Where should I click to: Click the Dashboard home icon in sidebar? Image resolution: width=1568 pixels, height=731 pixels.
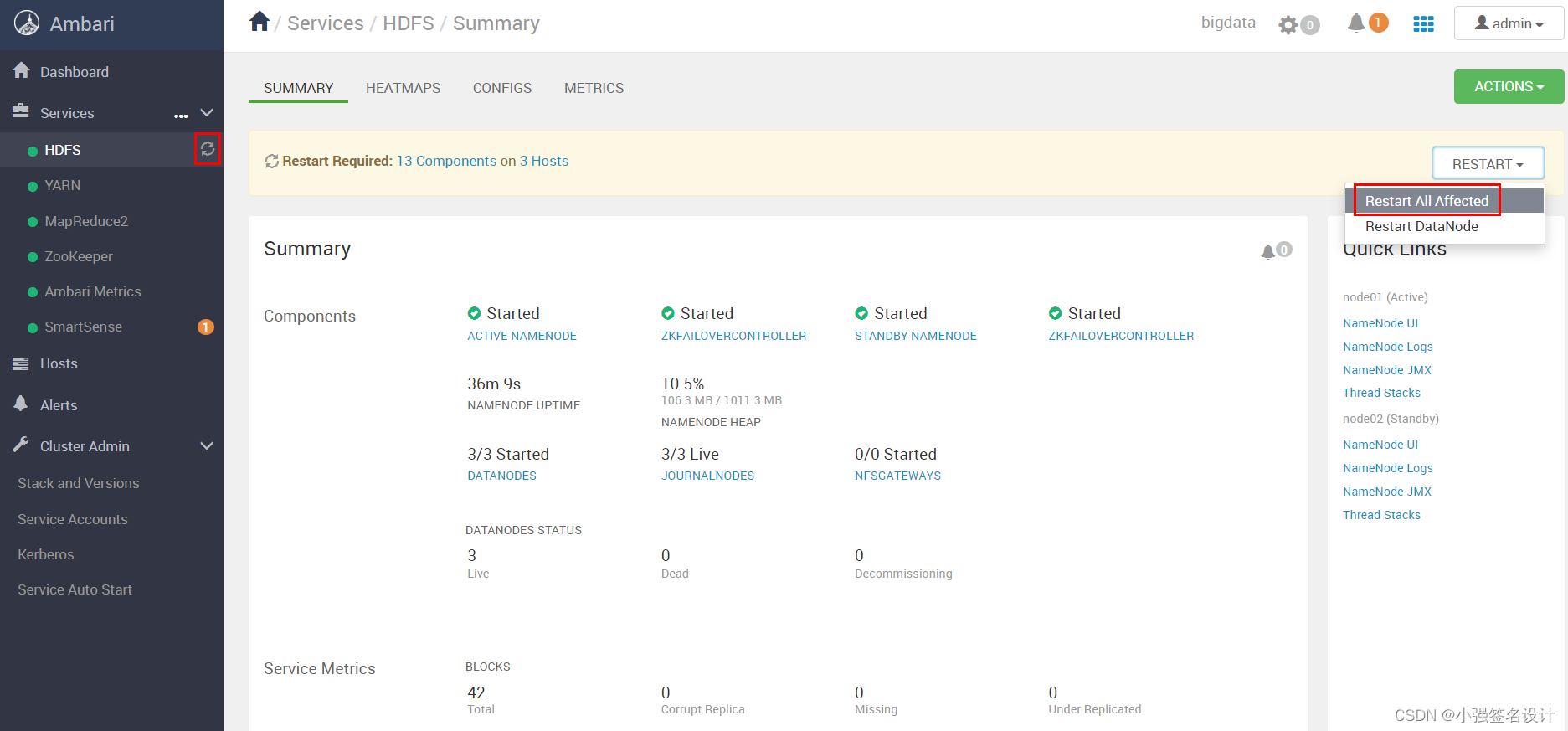click(22, 71)
